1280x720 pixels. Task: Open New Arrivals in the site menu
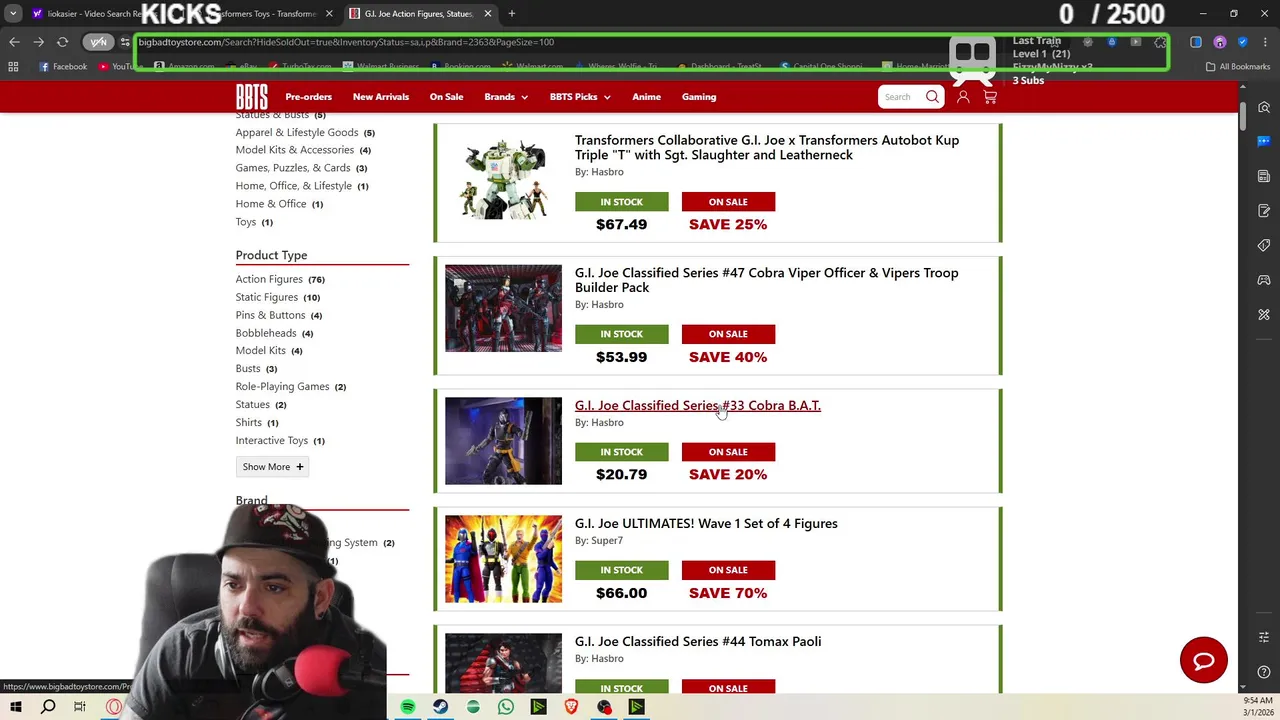tap(381, 97)
